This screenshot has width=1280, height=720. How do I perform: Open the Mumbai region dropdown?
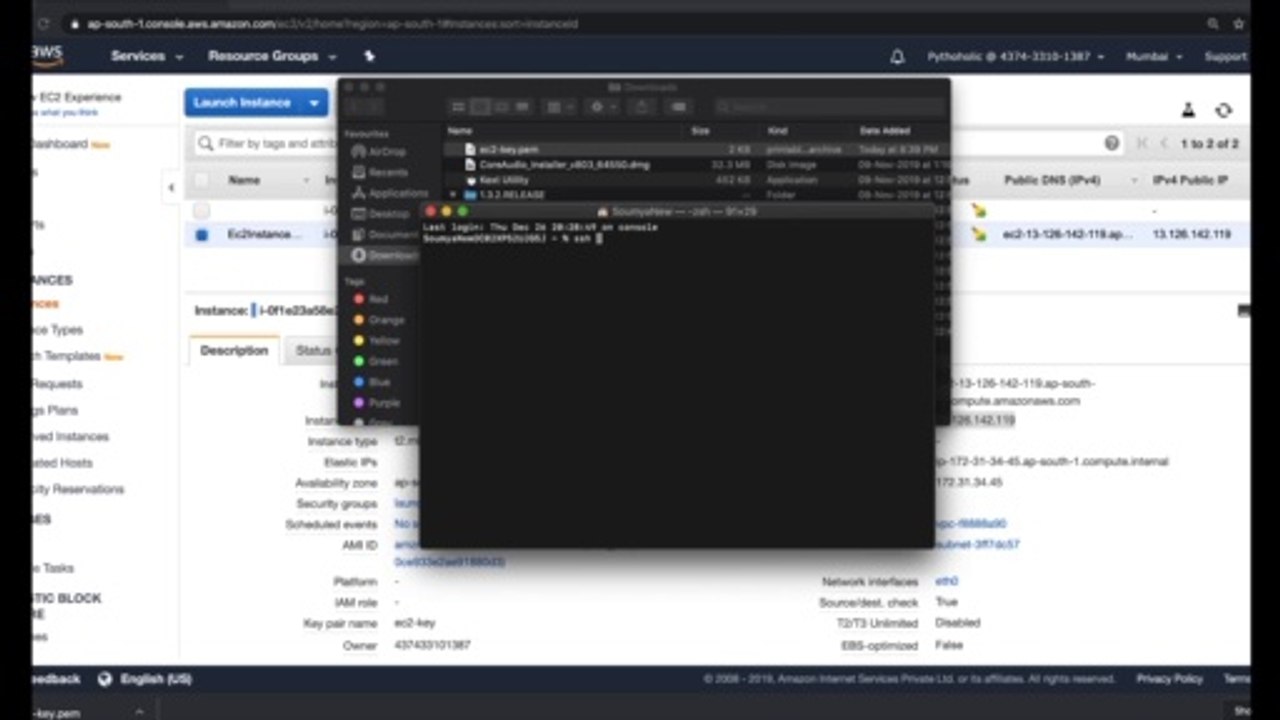(1154, 57)
